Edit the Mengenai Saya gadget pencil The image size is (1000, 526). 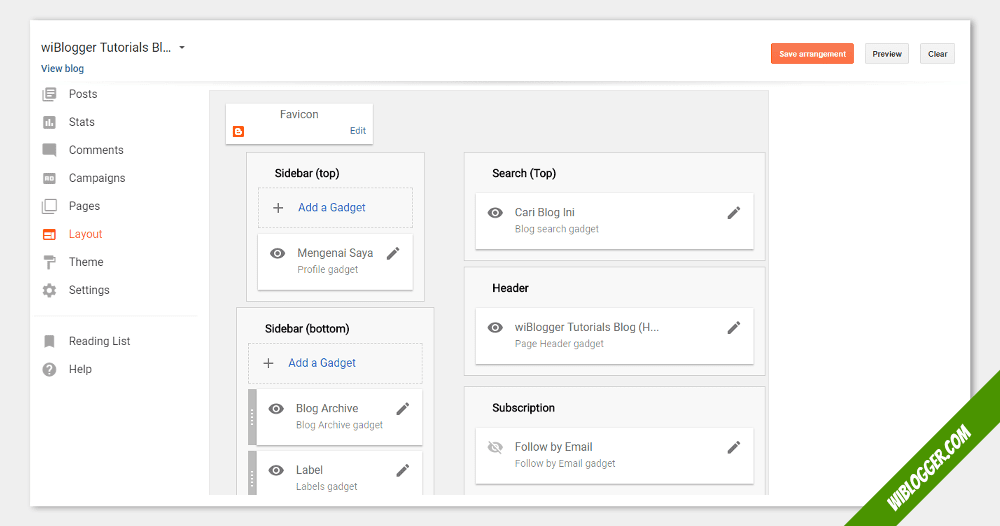tap(393, 254)
